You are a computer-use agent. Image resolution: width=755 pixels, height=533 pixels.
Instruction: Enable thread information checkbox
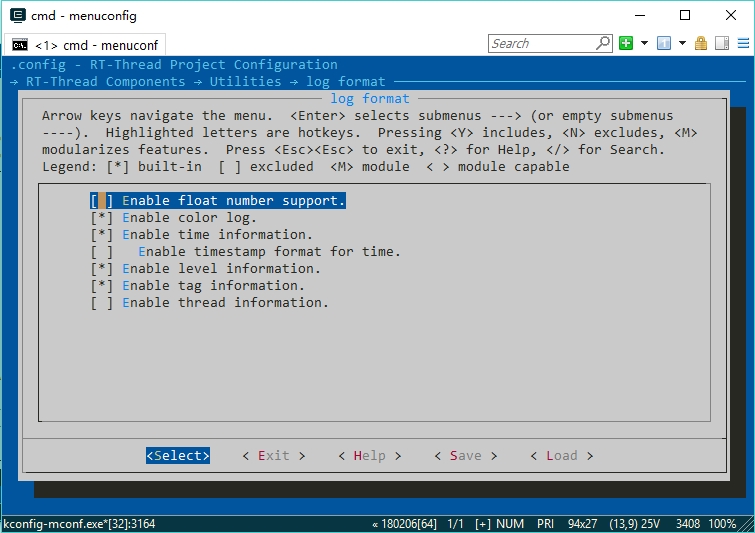tap(101, 303)
